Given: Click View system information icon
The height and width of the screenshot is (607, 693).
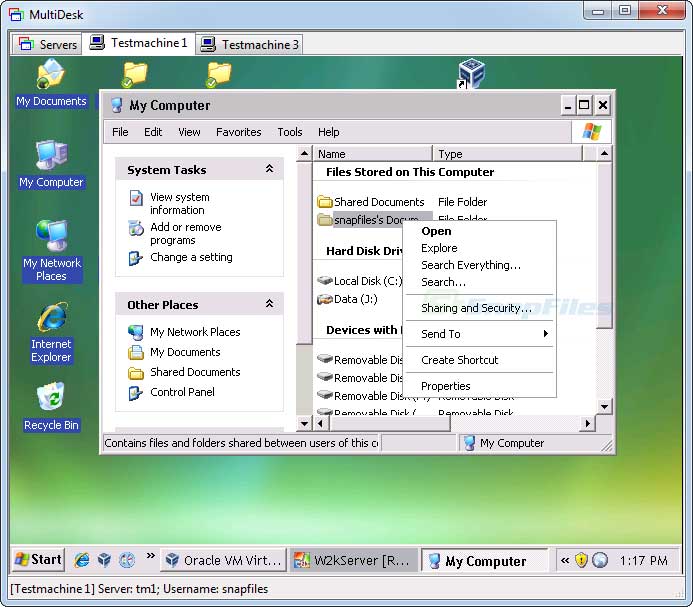Looking at the screenshot, I should tap(136, 198).
